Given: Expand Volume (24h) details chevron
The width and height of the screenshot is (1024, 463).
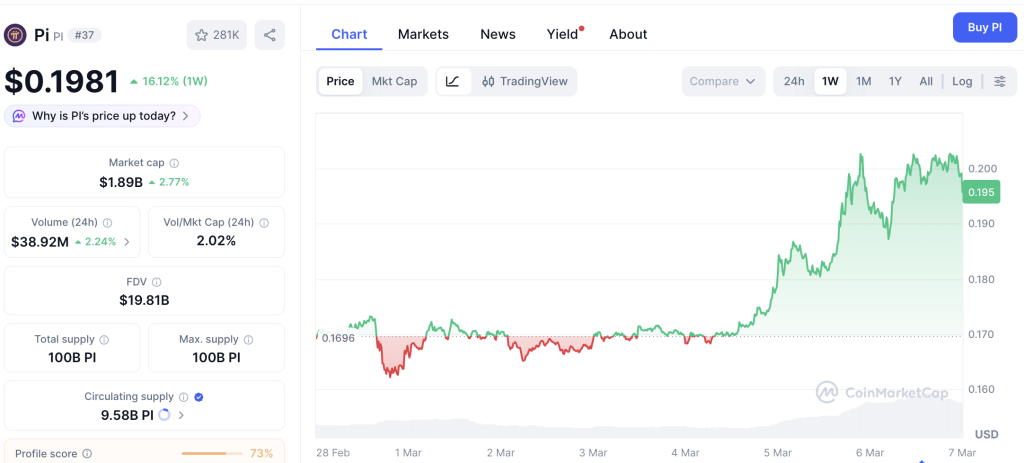Looking at the screenshot, I should pos(127,242).
